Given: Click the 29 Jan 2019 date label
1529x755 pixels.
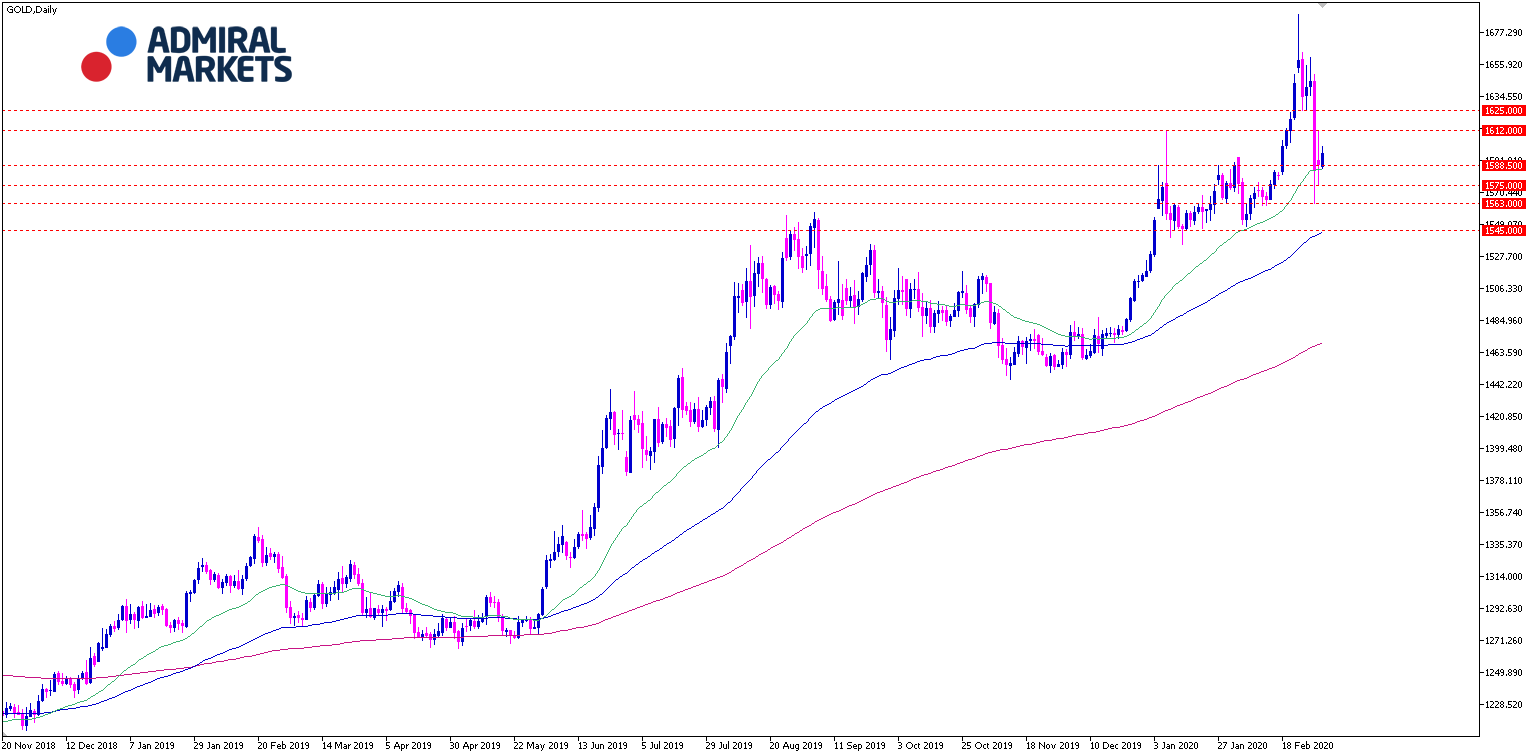Looking at the screenshot, I should coord(218,746).
